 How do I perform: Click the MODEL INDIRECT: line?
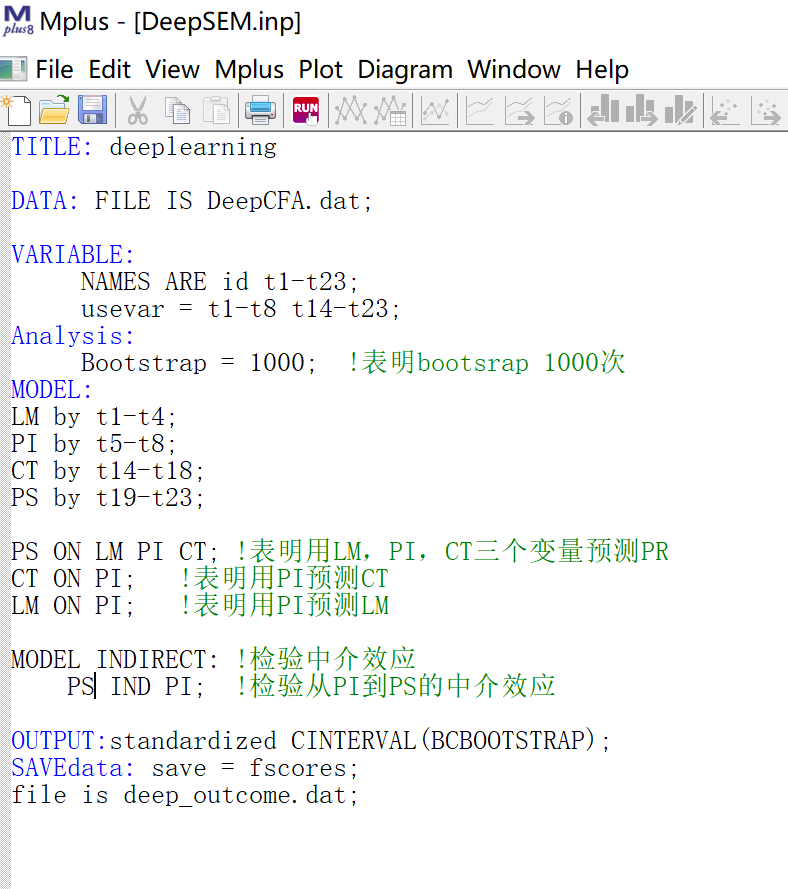tap(115, 660)
